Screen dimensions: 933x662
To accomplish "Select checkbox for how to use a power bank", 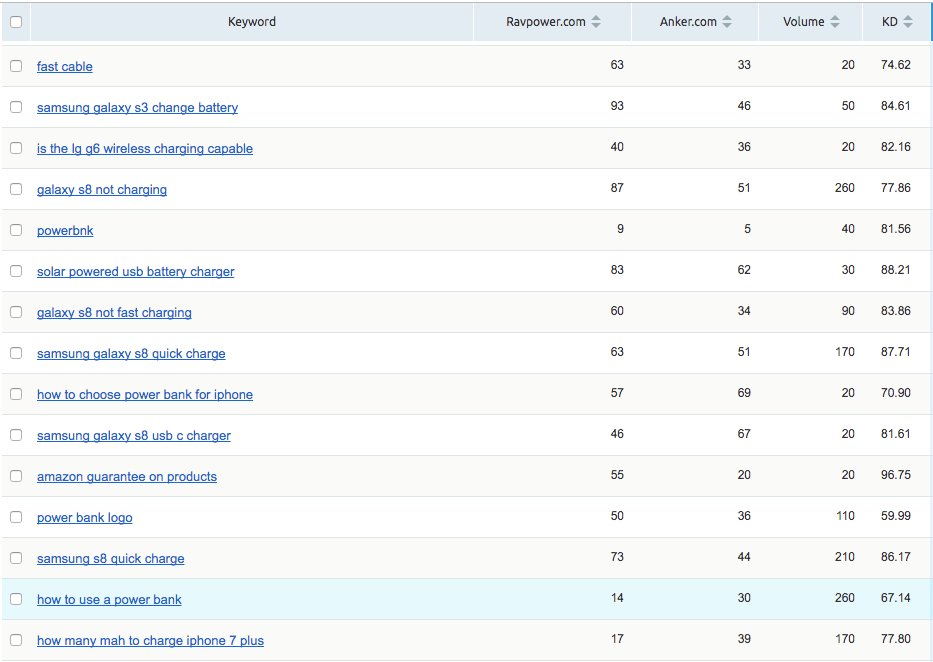I will pyautogui.click(x=16, y=600).
